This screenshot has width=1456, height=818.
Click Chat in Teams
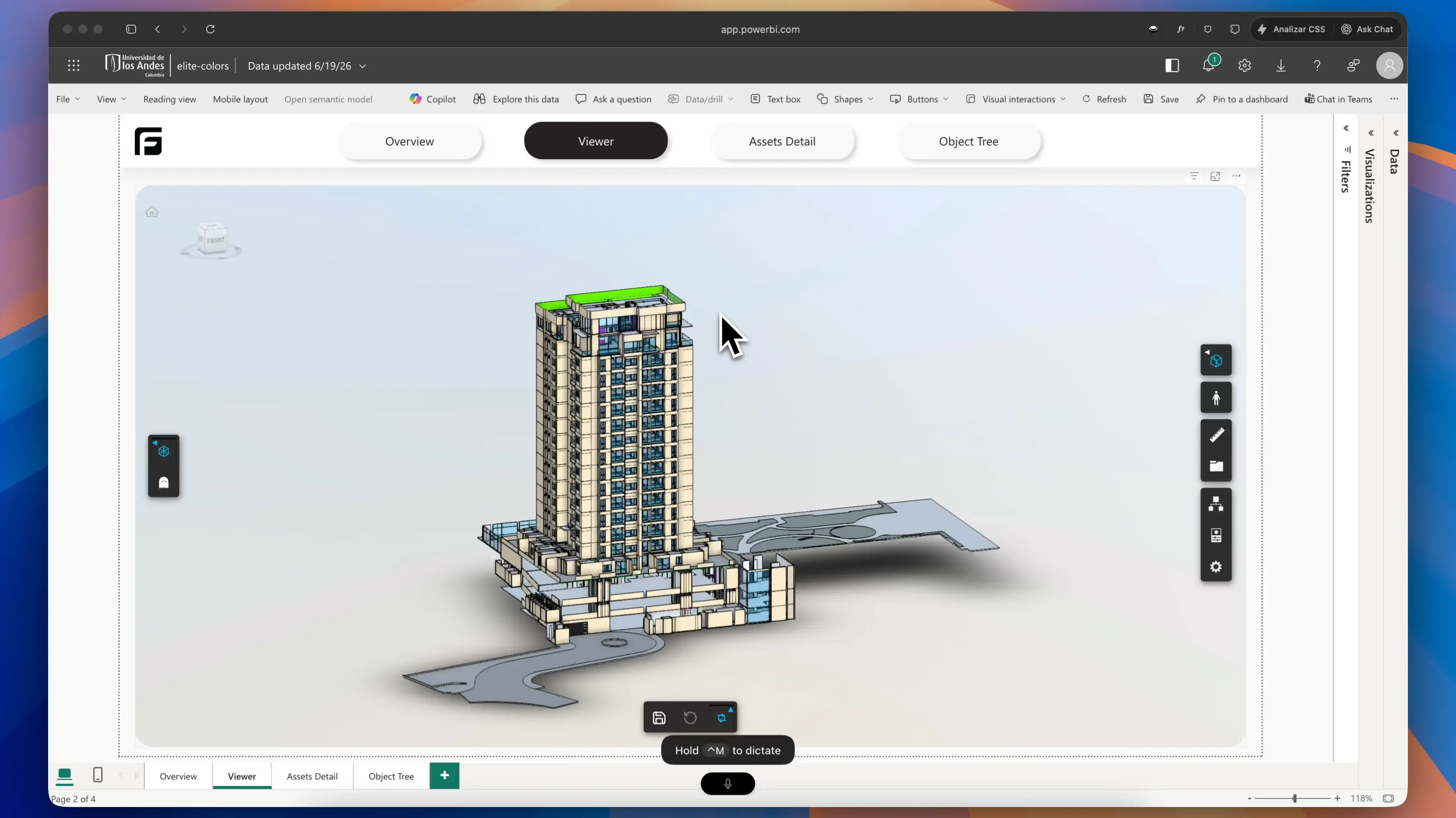point(1338,100)
